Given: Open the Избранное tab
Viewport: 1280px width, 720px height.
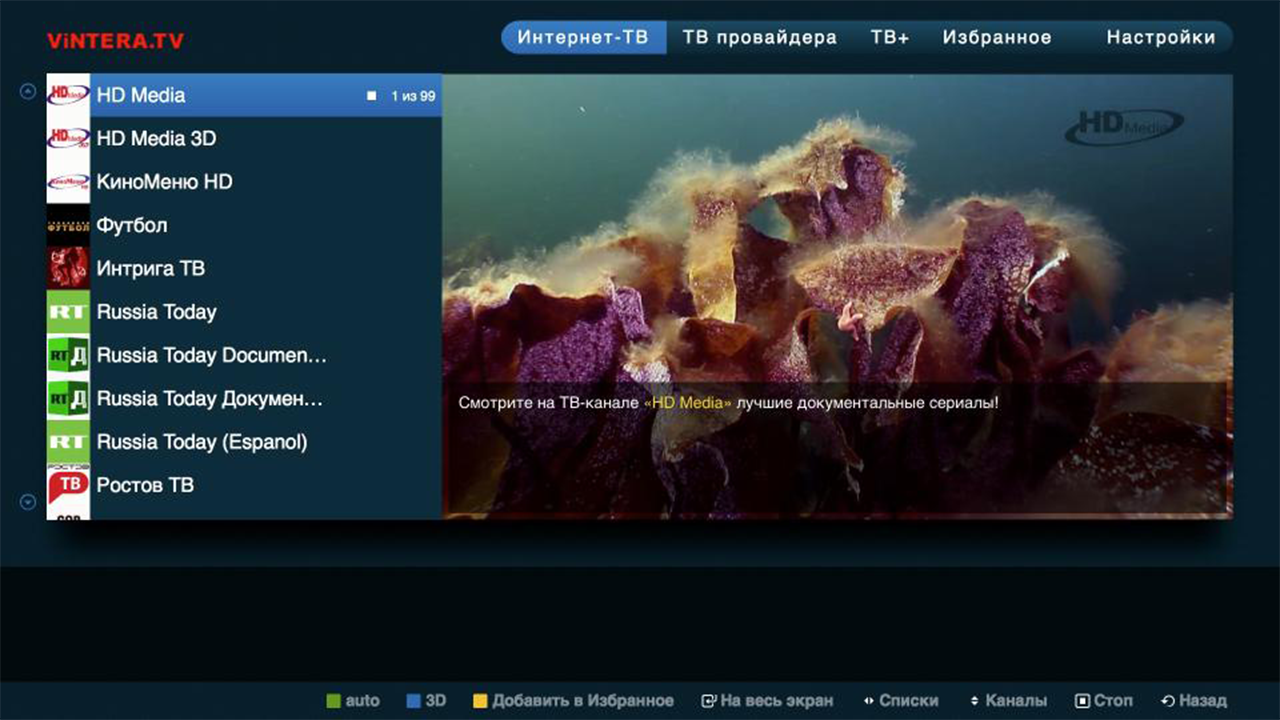Looking at the screenshot, I should pyautogui.click(x=996, y=38).
